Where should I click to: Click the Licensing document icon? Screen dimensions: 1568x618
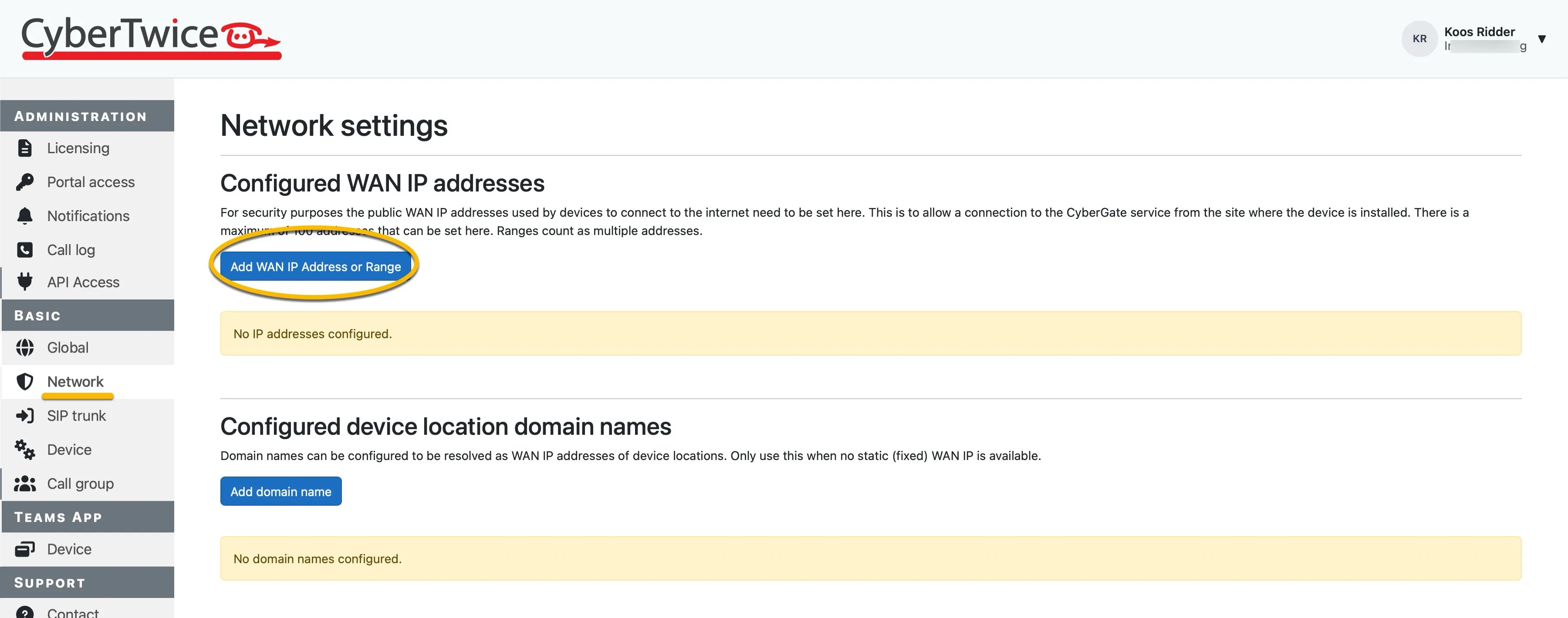[24, 148]
